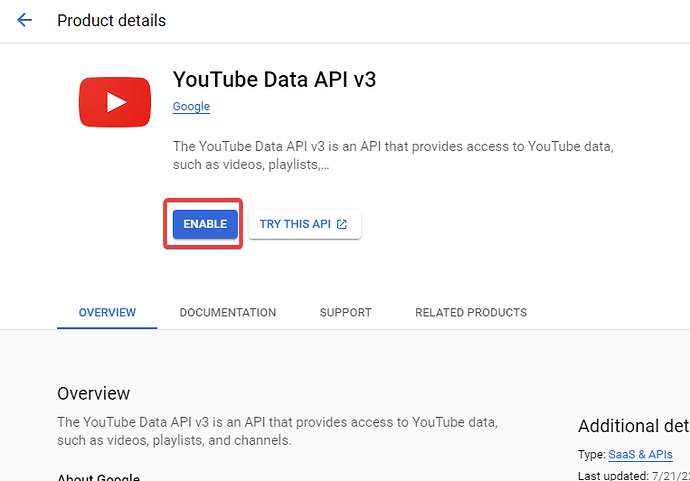The width and height of the screenshot is (690, 481).
Task: Open the SaaS & APIs type link
Action: pos(640,455)
